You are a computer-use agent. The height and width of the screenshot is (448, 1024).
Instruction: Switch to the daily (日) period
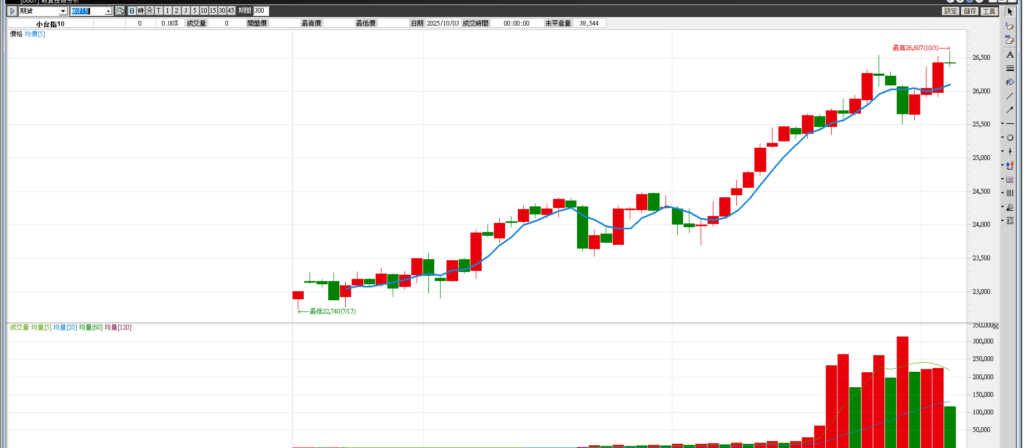click(131, 11)
